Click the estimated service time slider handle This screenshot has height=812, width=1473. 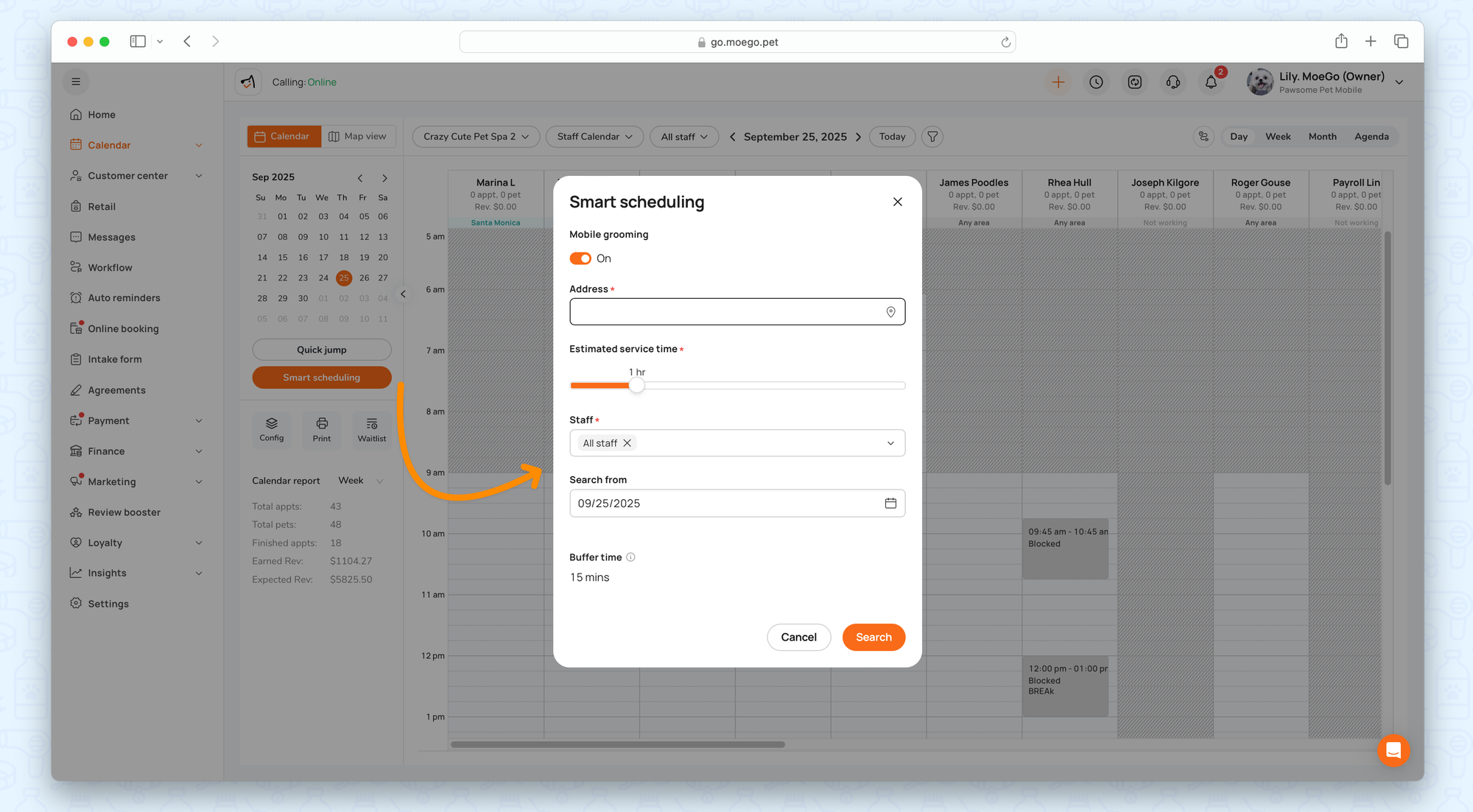[x=637, y=386]
